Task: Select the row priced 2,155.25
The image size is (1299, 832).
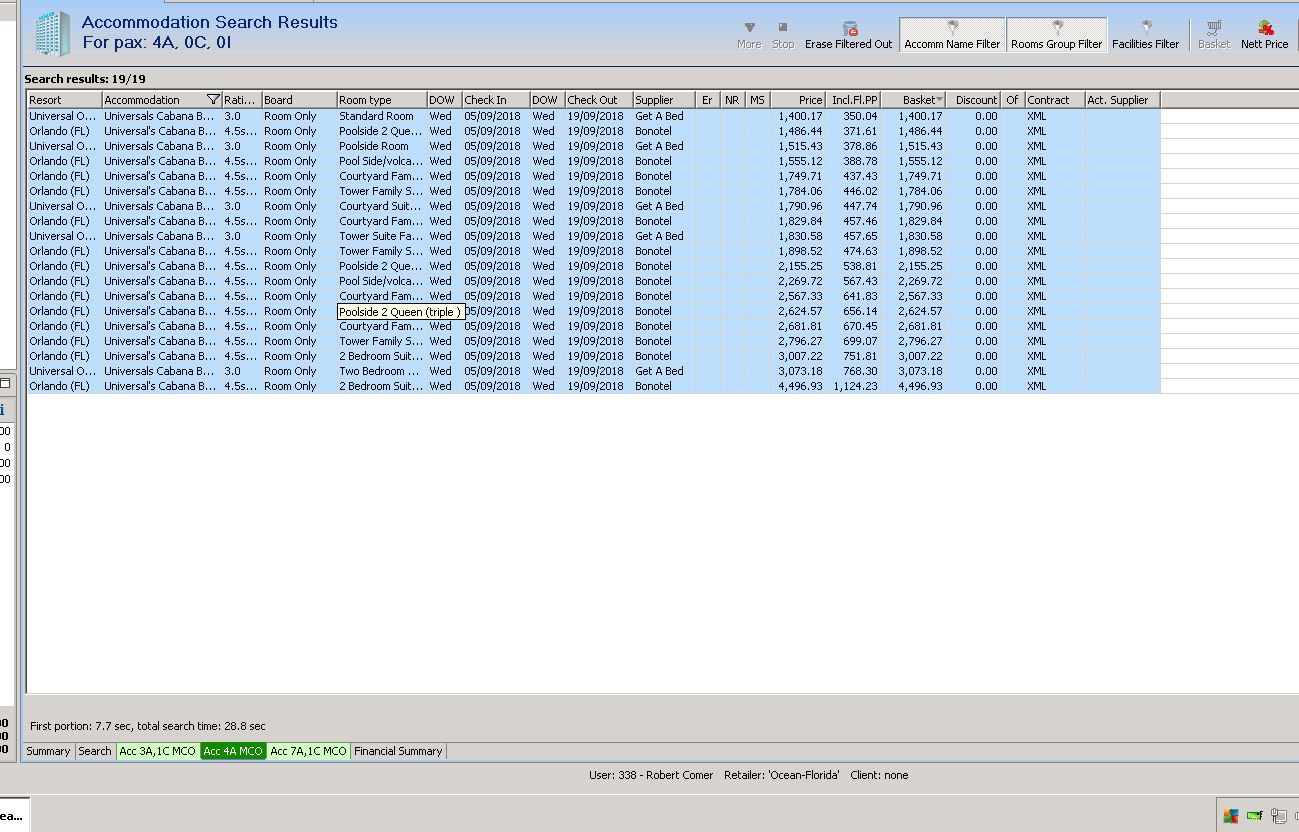Action: point(594,266)
